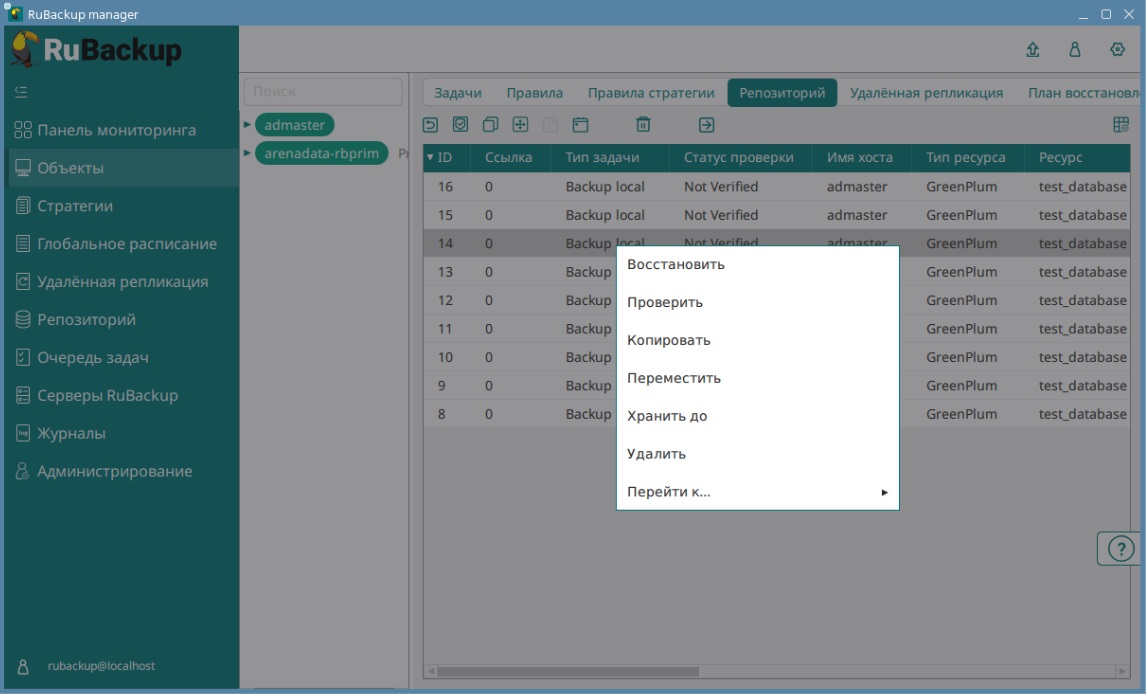Switch to the "Правила стратегии" tab
The width and height of the screenshot is (1146, 694).
coord(651,93)
